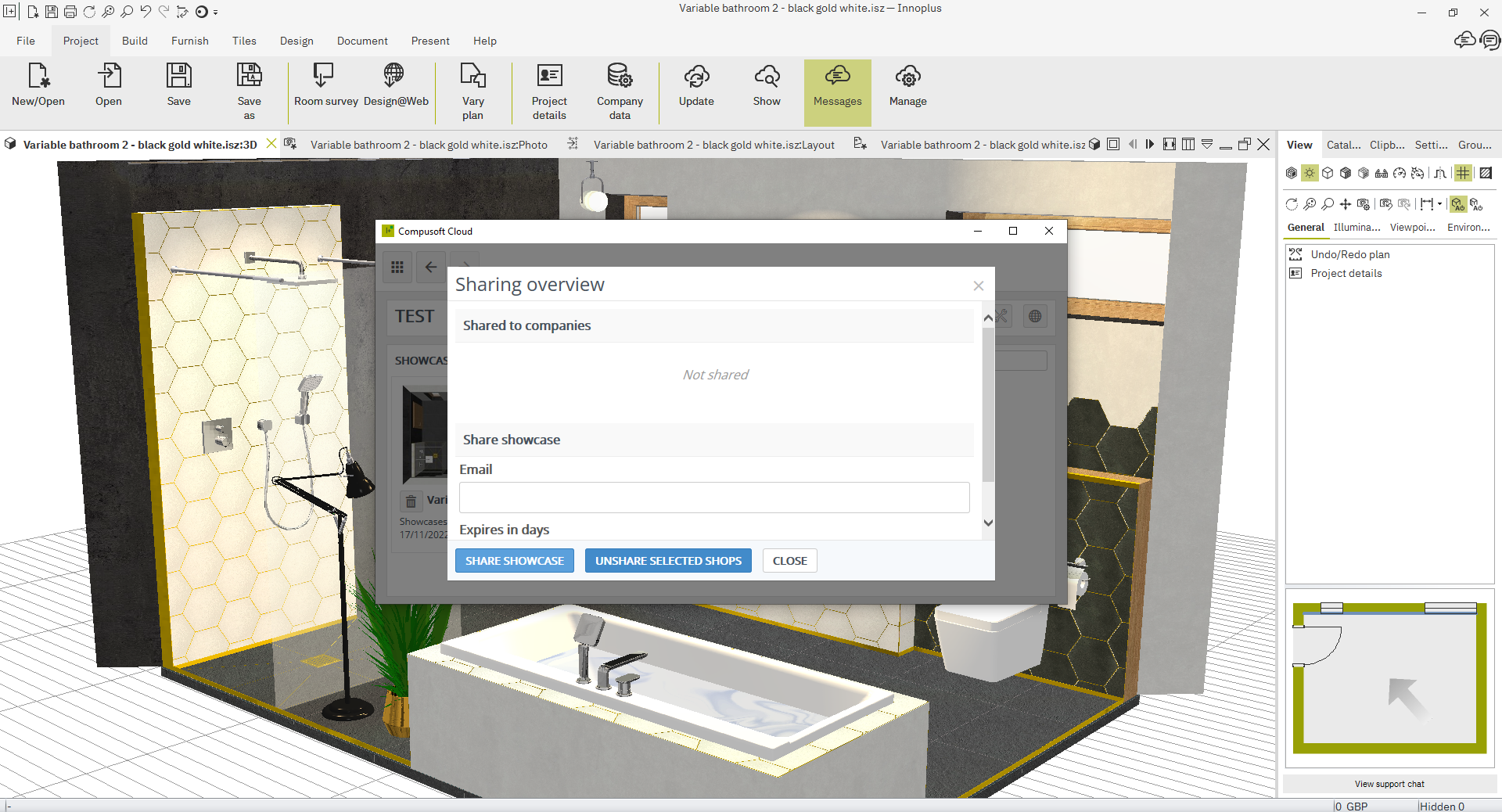Open Company data in the ribbon
This screenshot has width=1502, height=812.
click(620, 92)
